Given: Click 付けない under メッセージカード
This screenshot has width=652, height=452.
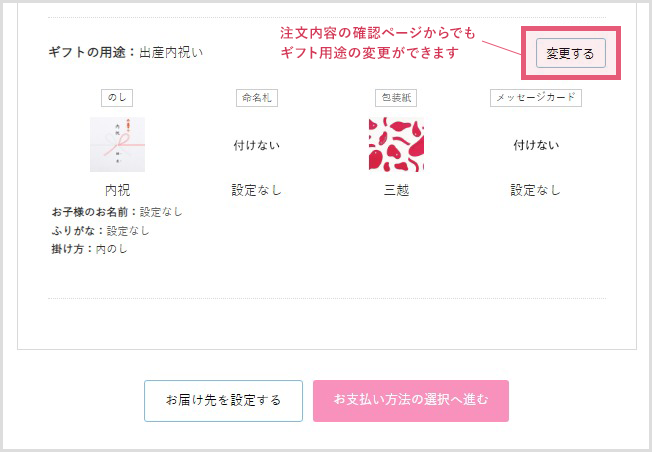Looking at the screenshot, I should [535, 145].
